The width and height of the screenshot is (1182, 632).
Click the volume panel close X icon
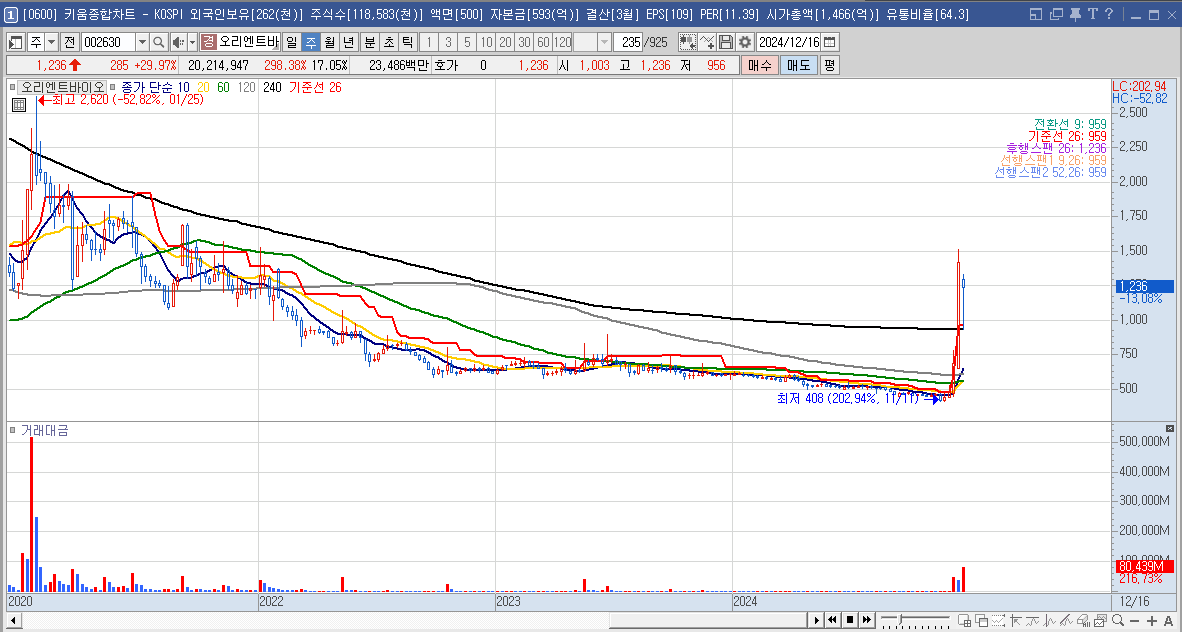(x=1169, y=428)
